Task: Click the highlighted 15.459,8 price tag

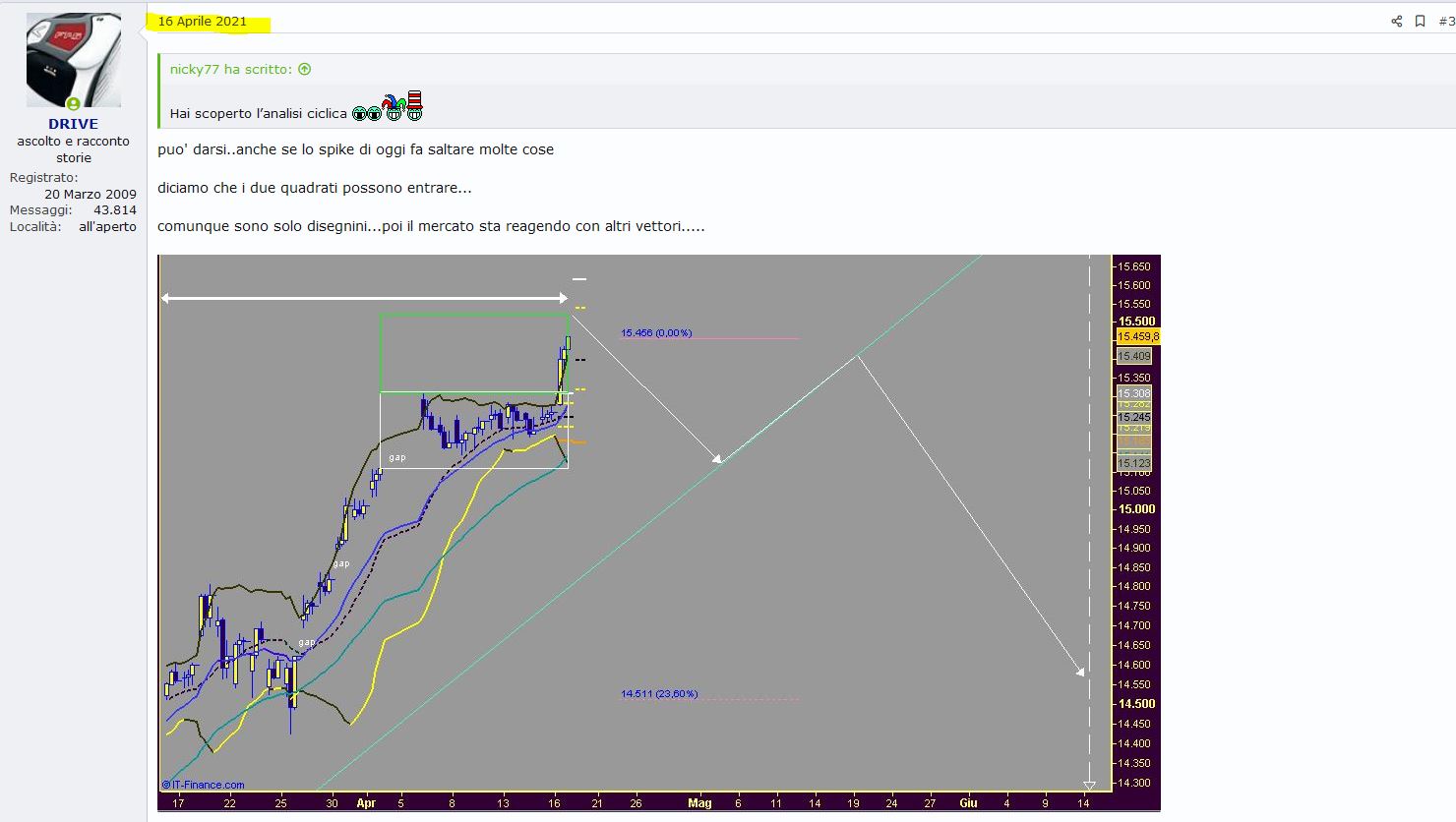Action: (x=1138, y=336)
